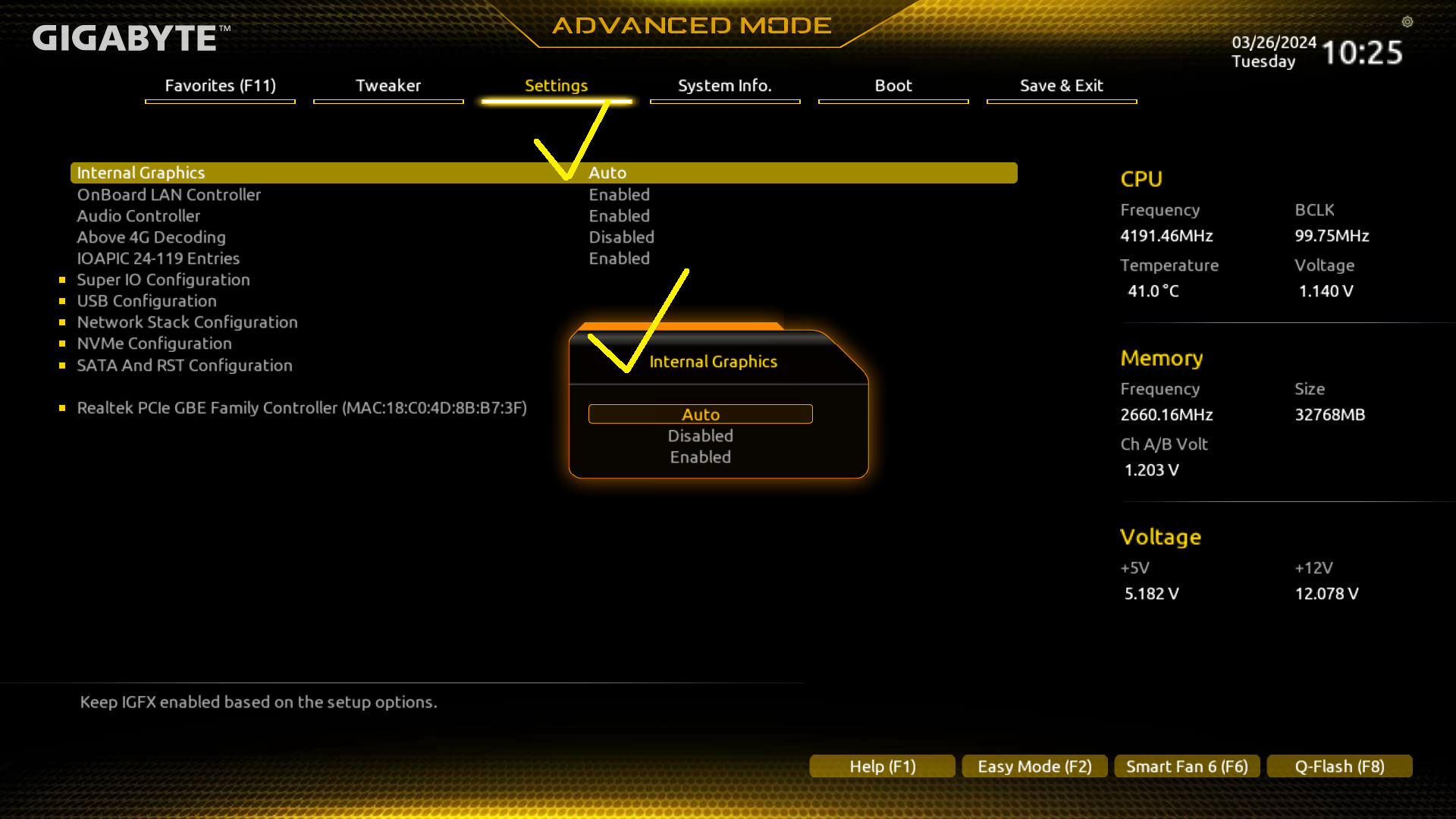Expand Super IO Configuration submenu
1456x819 pixels.
click(x=163, y=279)
